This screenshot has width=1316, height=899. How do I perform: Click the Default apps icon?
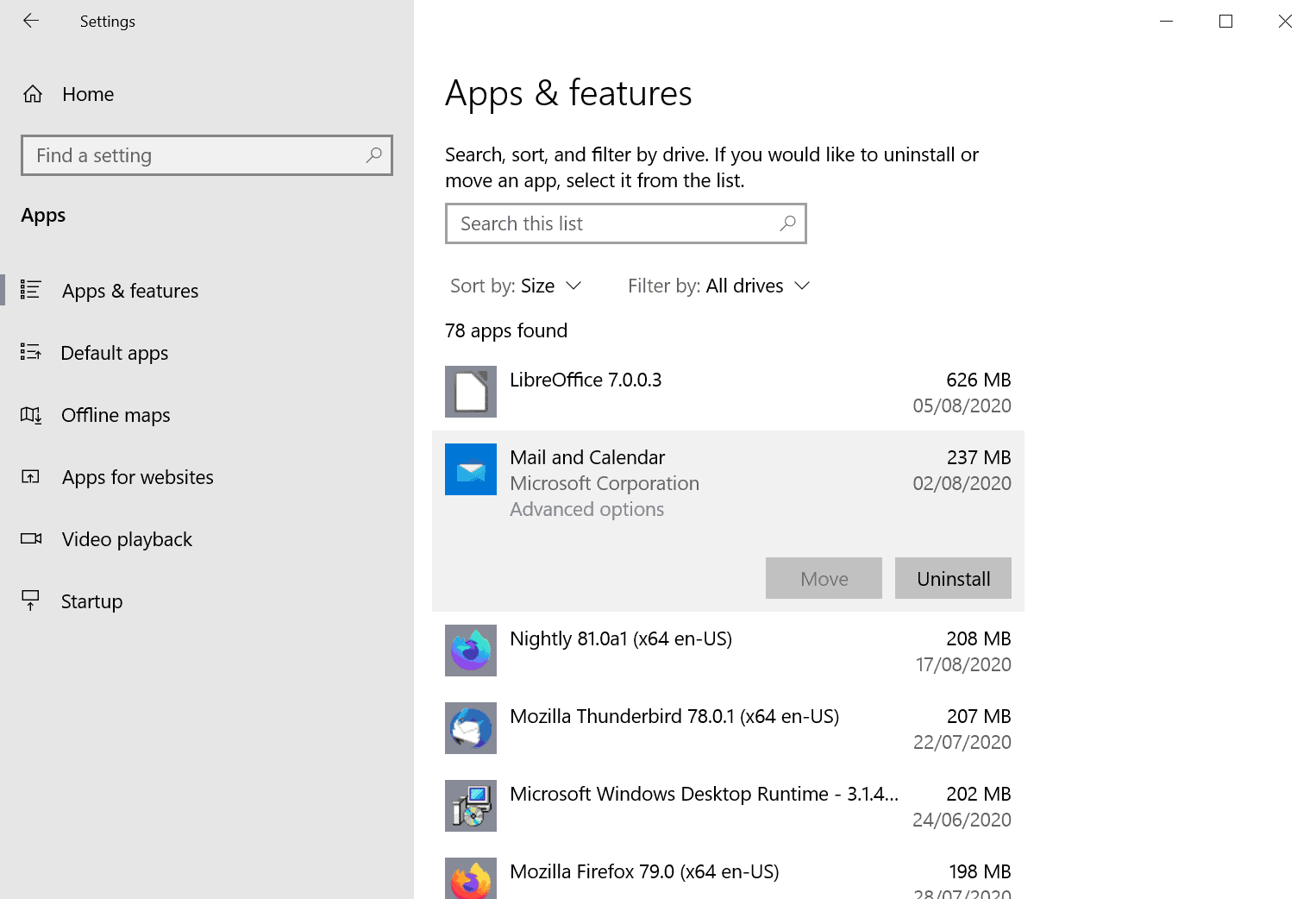pos(31,352)
